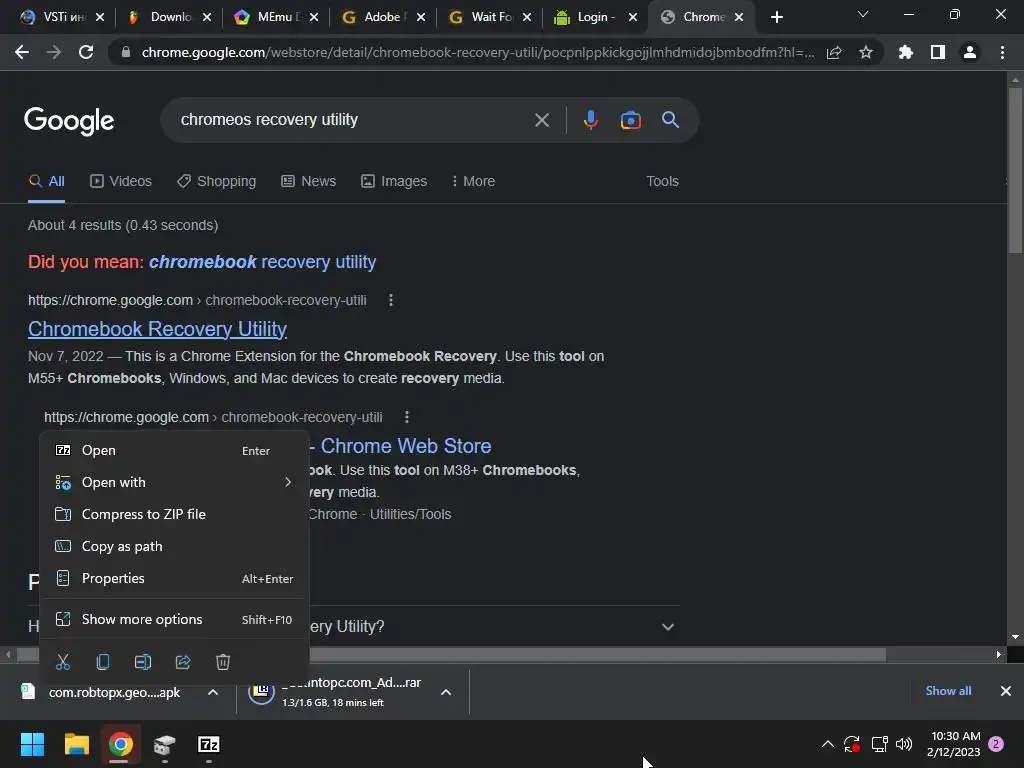Open the Chrome profile avatar
The width and height of the screenshot is (1024, 768).
970,52
